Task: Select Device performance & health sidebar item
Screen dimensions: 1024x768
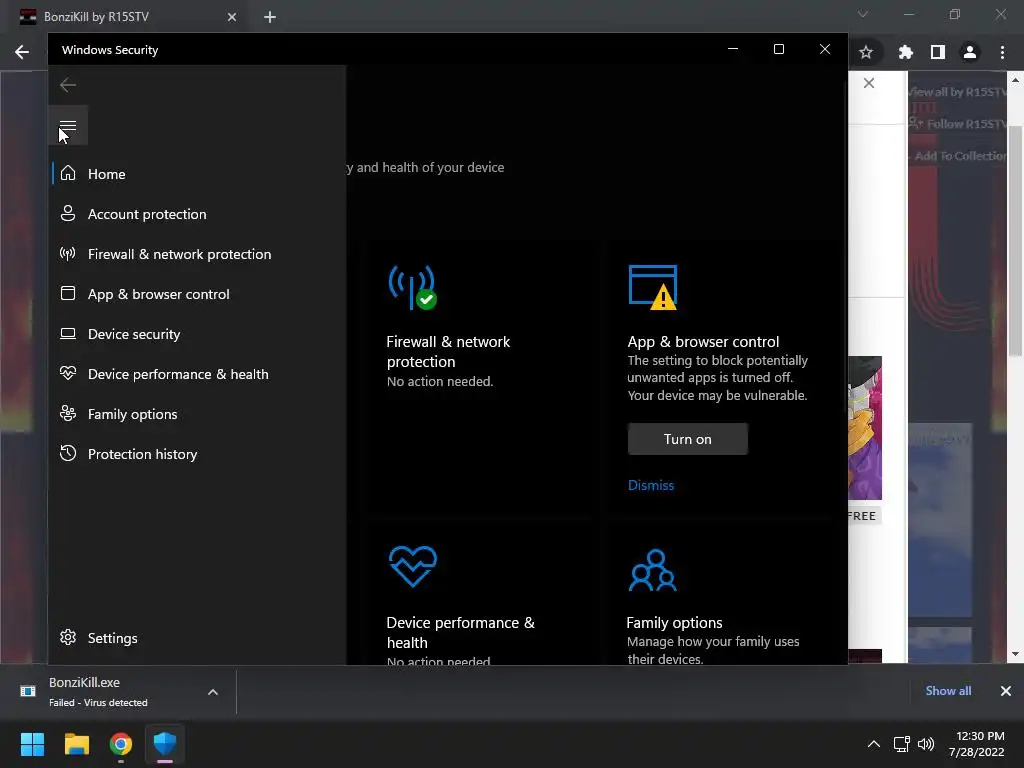Action: point(199,374)
